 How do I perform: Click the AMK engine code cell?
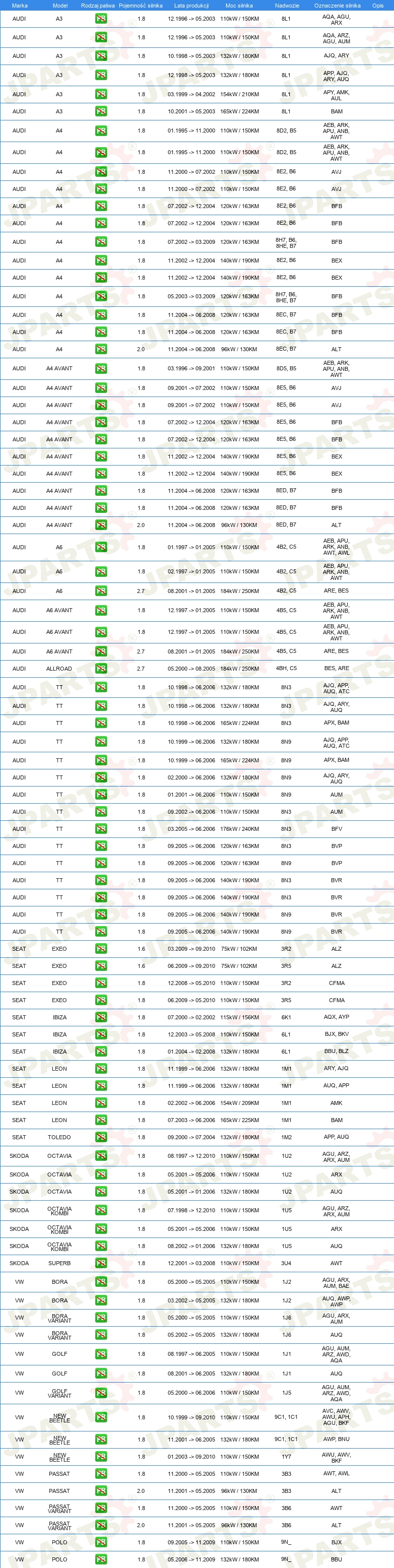(x=337, y=1103)
